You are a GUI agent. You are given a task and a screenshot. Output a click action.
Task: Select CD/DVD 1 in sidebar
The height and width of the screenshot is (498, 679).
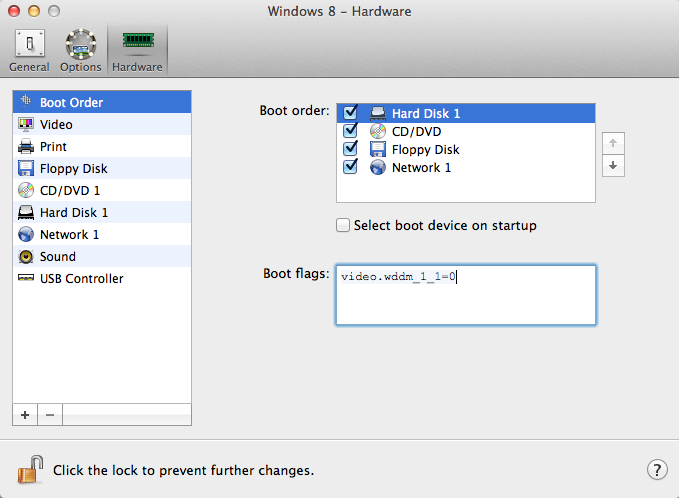[x=102, y=191]
